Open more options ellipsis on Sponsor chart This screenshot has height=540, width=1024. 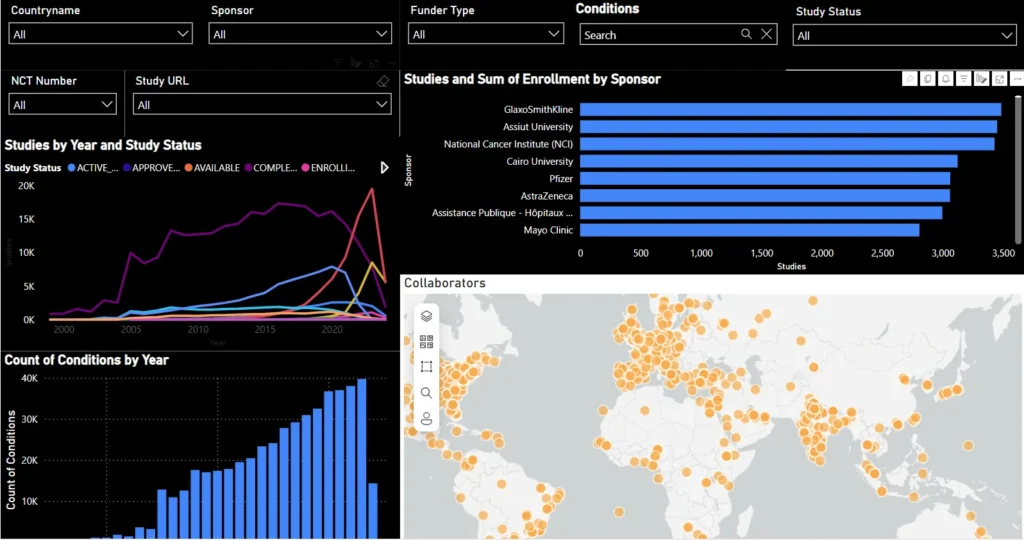pyautogui.click(x=1017, y=79)
